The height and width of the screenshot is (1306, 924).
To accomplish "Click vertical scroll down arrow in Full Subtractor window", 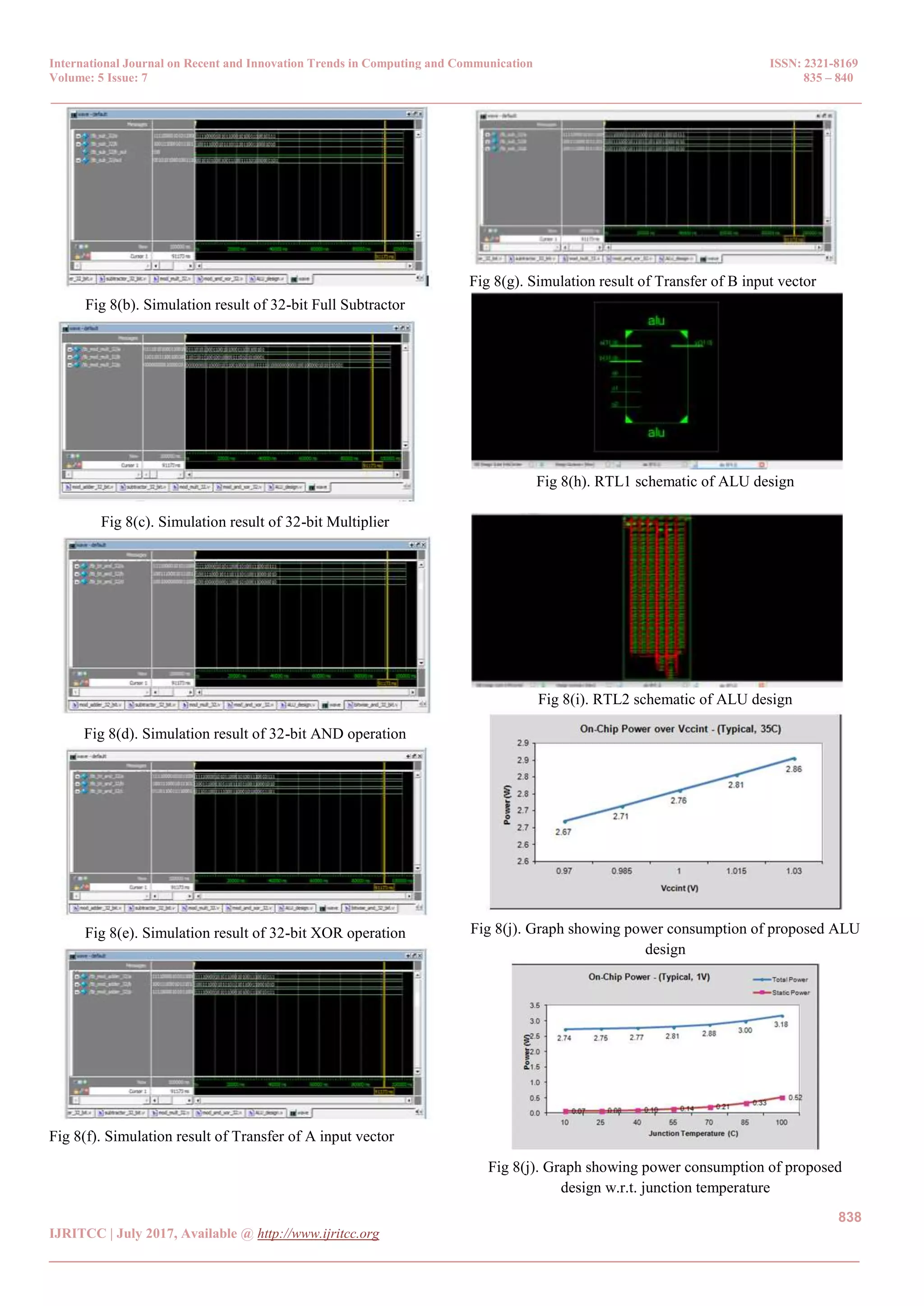I will pos(418,235).
